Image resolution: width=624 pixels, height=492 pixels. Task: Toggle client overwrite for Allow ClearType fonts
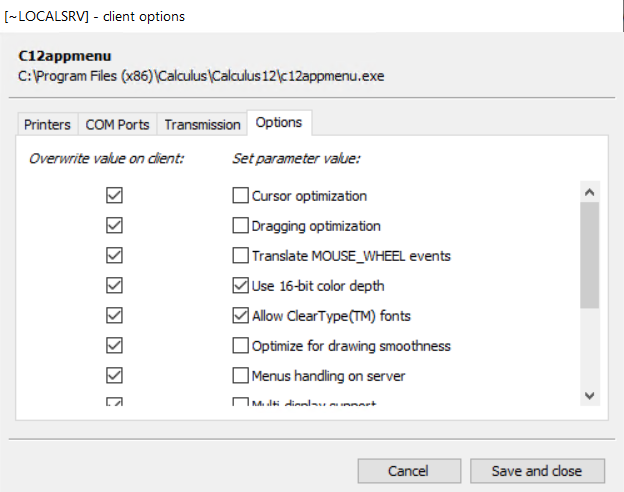[114, 316]
